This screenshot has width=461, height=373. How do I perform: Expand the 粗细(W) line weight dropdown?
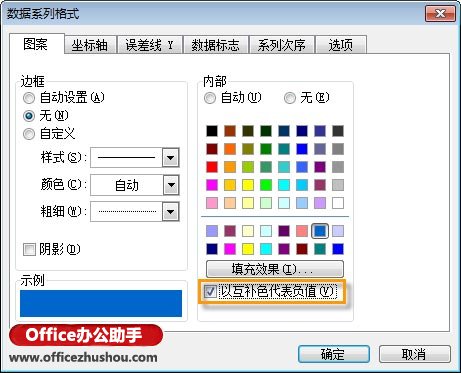pyautogui.click(x=171, y=212)
